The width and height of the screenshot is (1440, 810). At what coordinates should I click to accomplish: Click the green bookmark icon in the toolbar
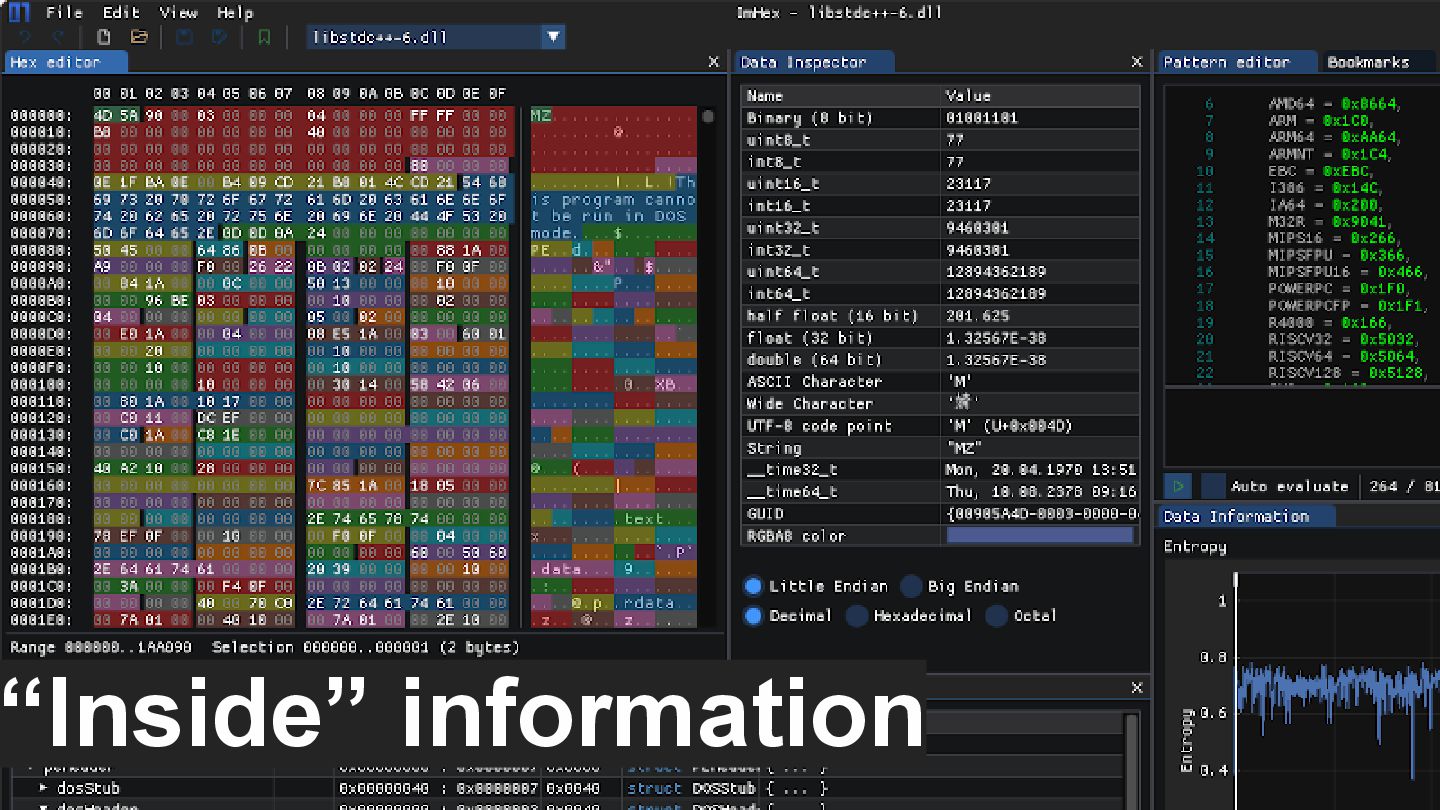pos(264,37)
